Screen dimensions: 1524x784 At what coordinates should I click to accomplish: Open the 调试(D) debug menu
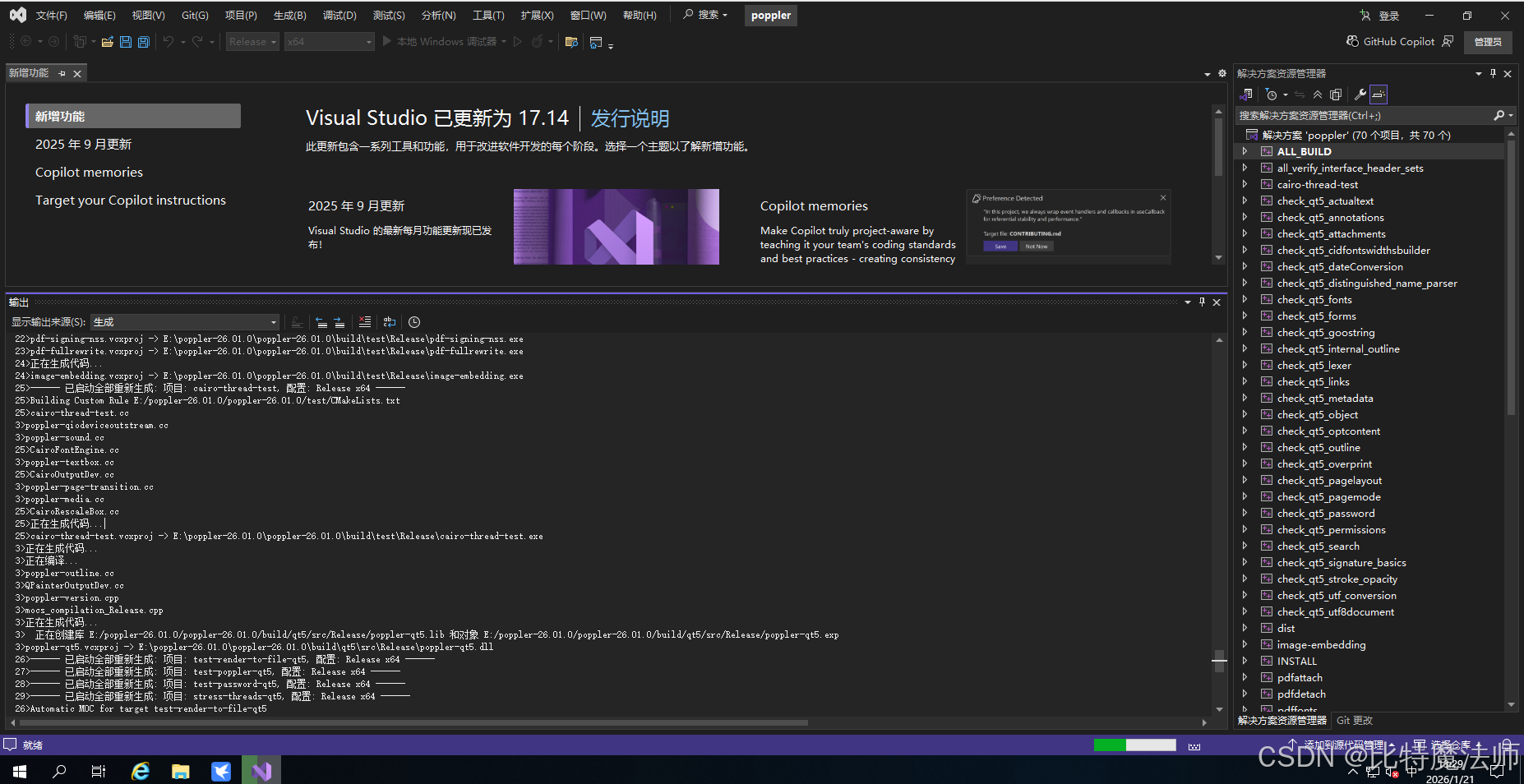click(x=339, y=15)
